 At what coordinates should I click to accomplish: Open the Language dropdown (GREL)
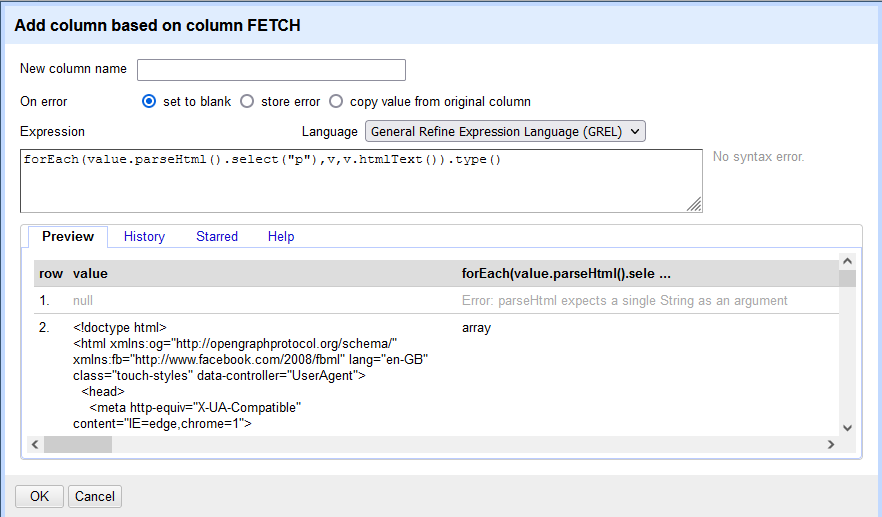point(505,131)
